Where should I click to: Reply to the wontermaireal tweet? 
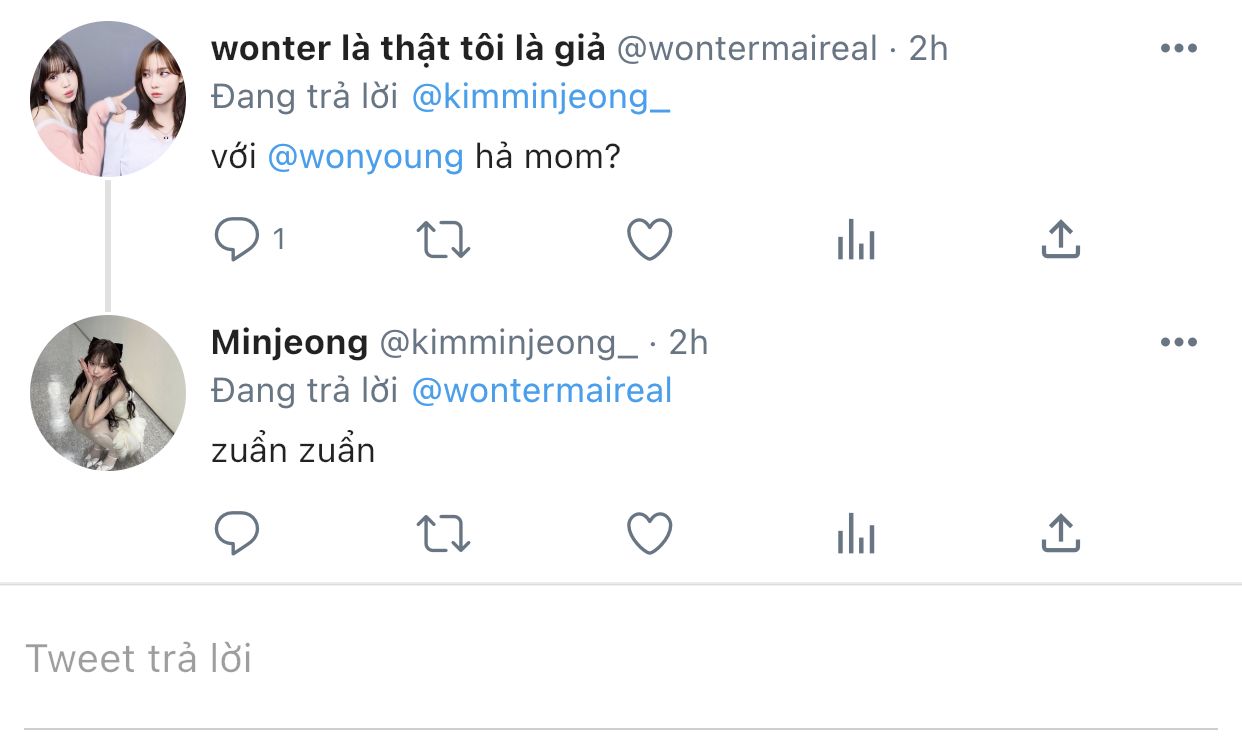(237, 240)
